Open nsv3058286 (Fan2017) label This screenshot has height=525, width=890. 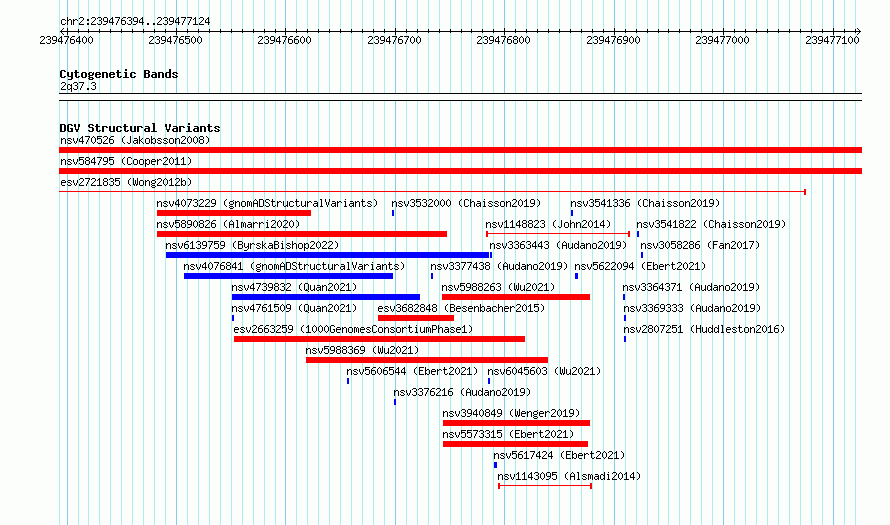point(700,245)
